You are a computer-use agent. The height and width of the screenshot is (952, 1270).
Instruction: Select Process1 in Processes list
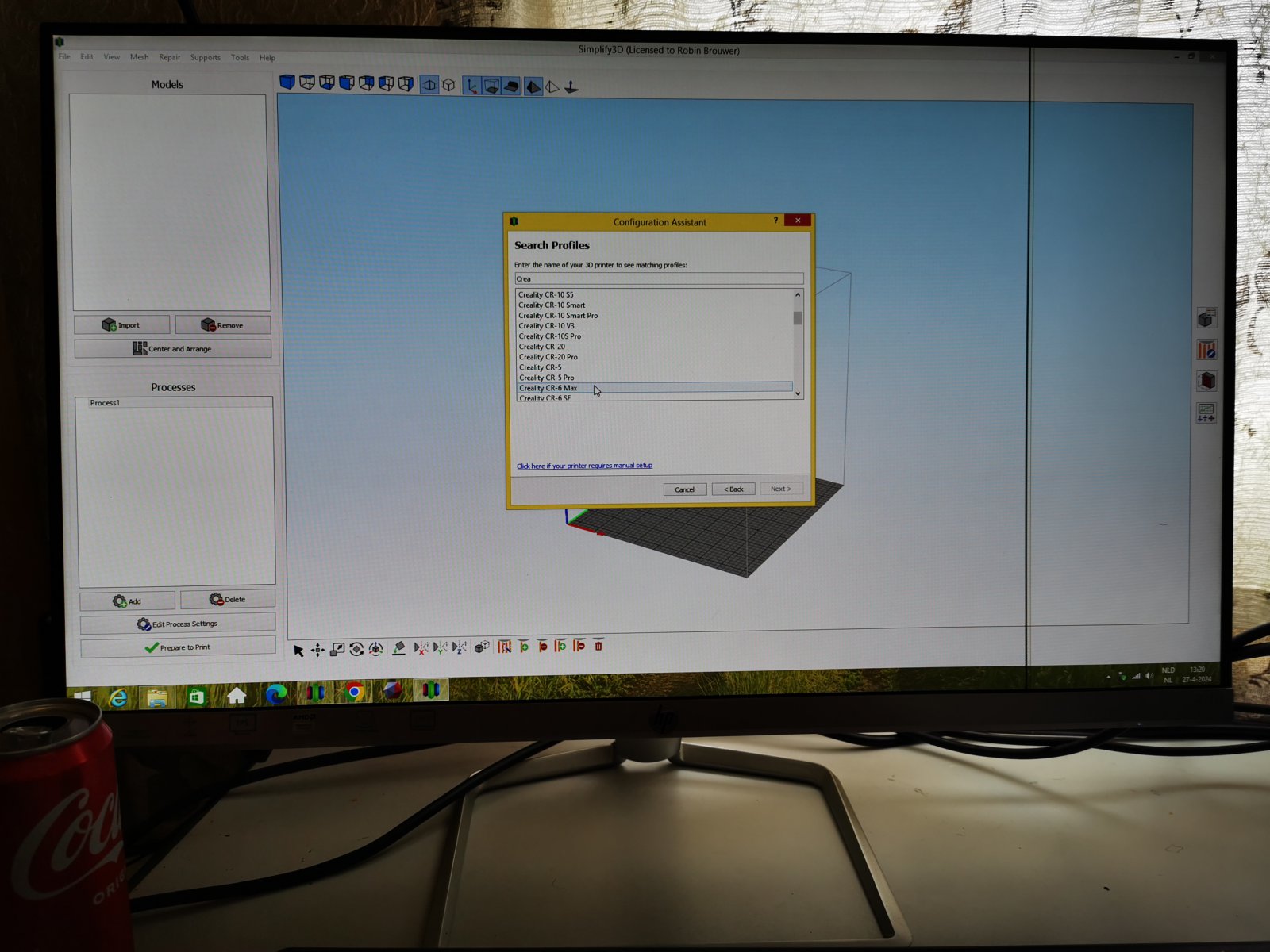point(175,403)
